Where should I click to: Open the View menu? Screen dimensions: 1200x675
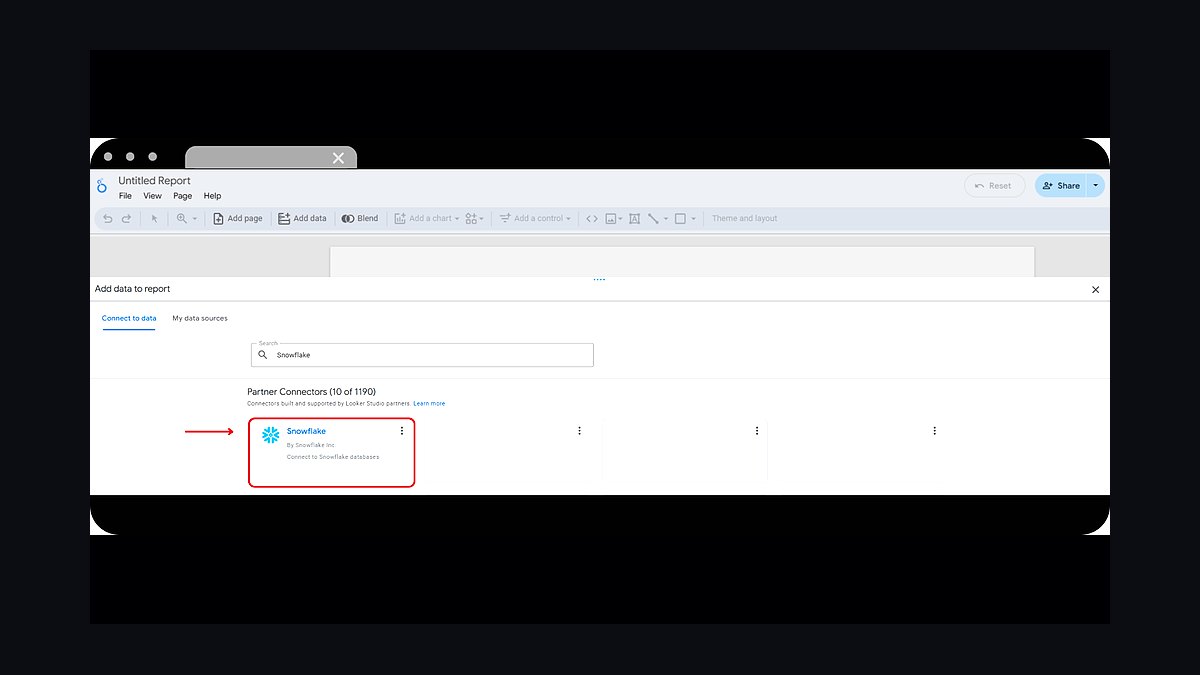click(152, 196)
